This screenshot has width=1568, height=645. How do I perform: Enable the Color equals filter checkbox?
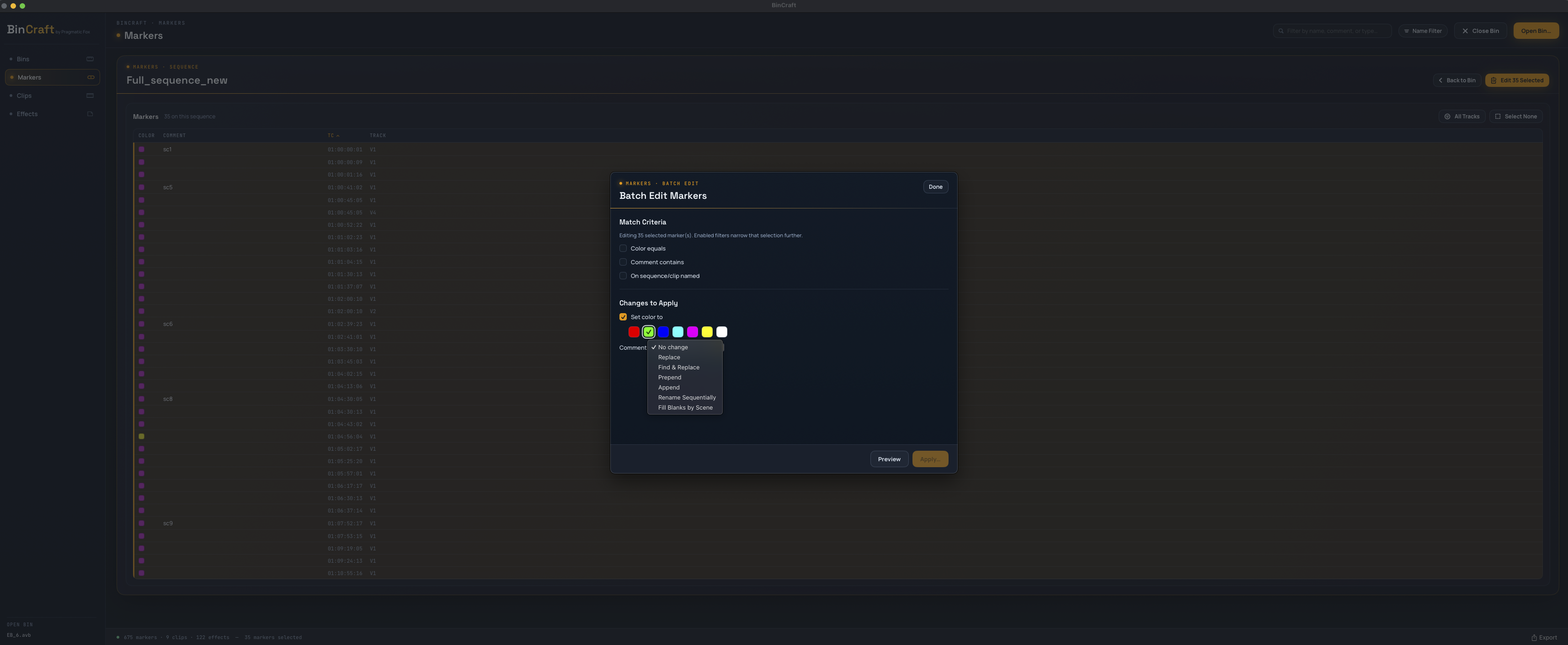[x=623, y=248]
